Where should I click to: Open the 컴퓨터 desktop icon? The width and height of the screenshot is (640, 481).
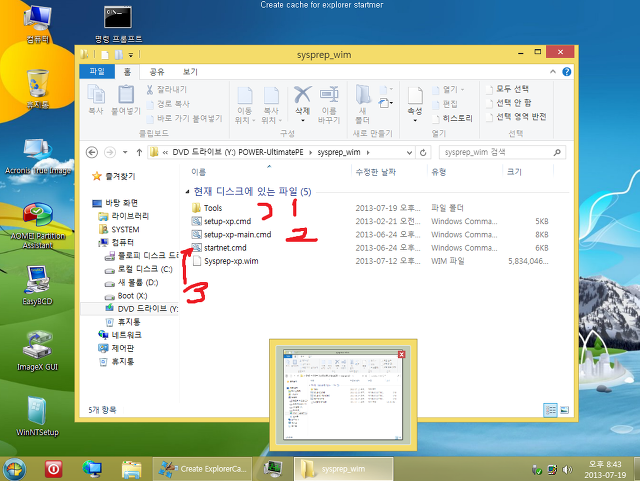point(38,22)
